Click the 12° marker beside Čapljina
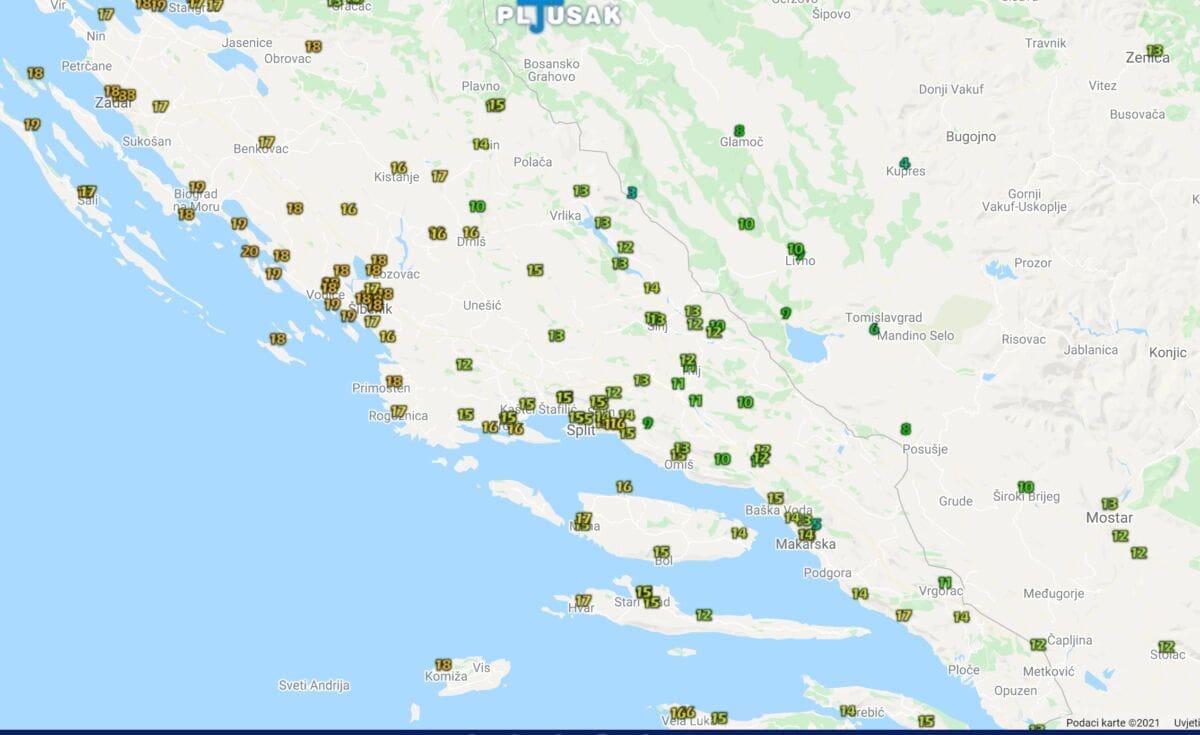Viewport: 1200px width, 735px height. click(1037, 645)
